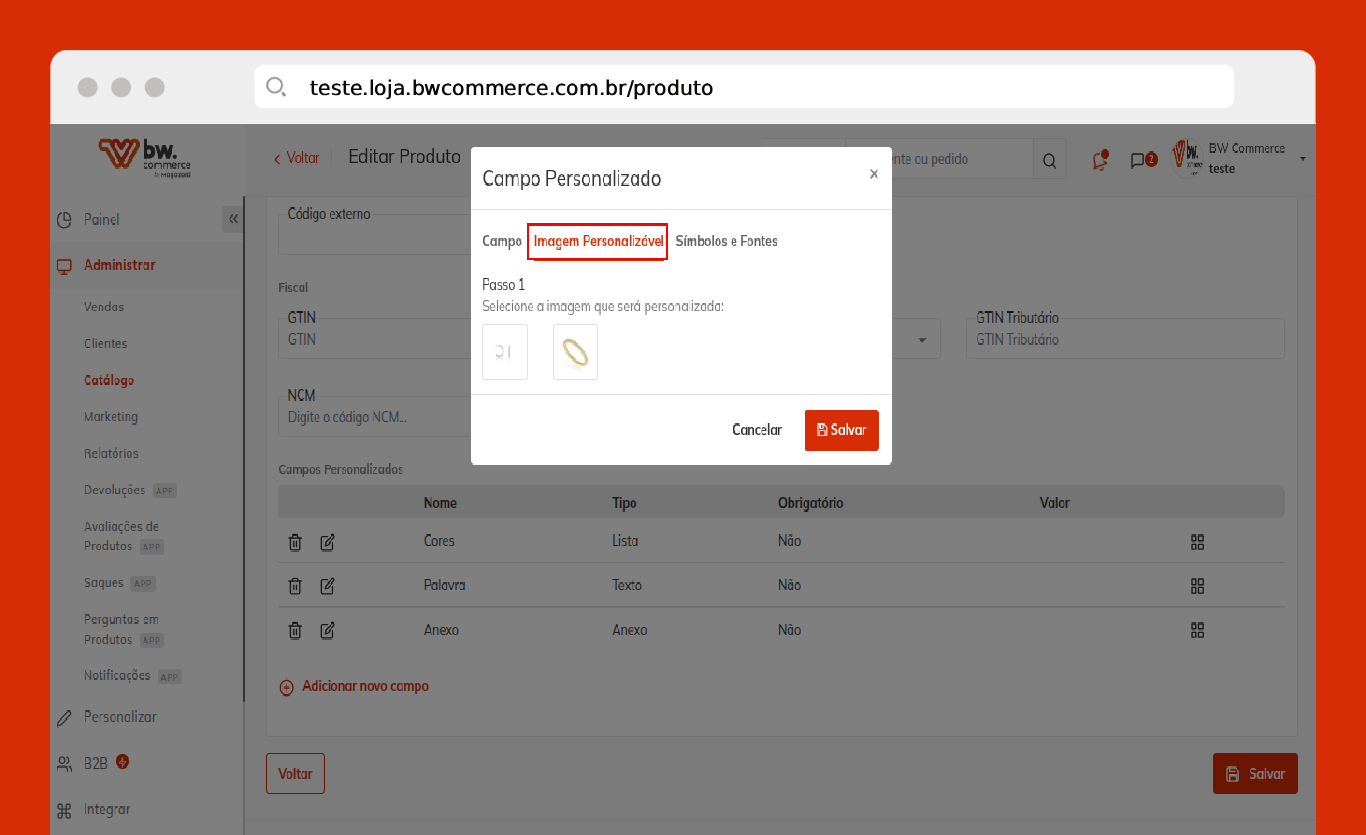Open the Símbolos e Fontes tab
The width and height of the screenshot is (1366, 835).
pos(726,241)
